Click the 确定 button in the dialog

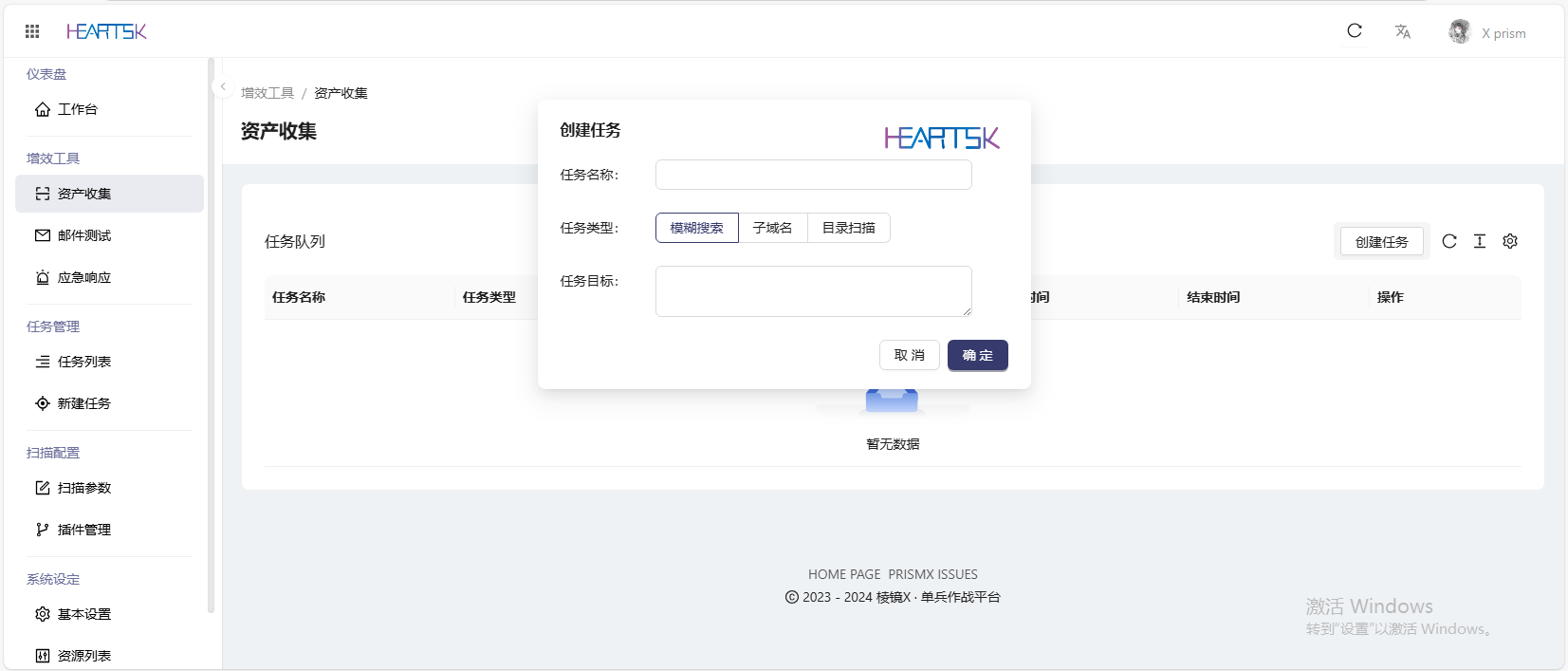(977, 355)
